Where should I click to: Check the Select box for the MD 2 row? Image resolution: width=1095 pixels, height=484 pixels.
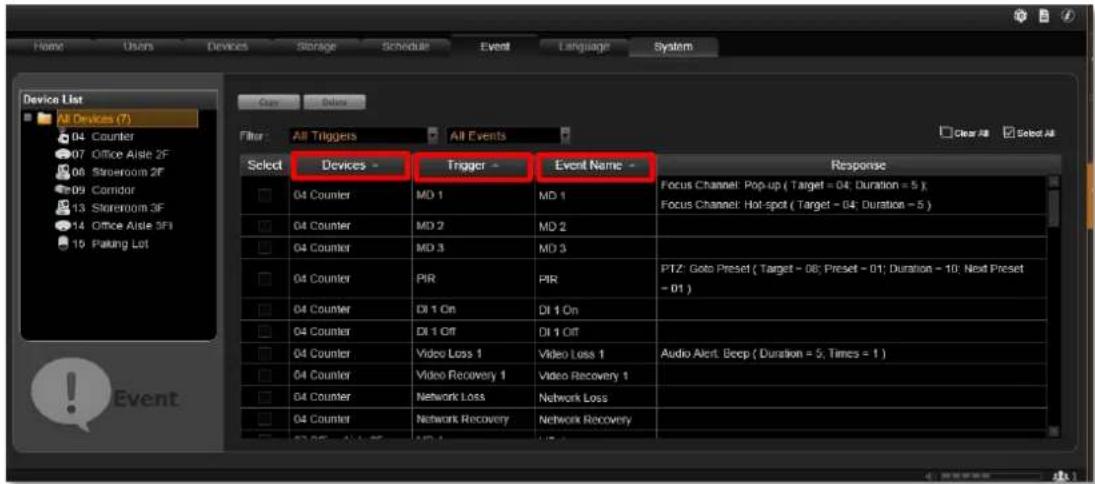(265, 227)
